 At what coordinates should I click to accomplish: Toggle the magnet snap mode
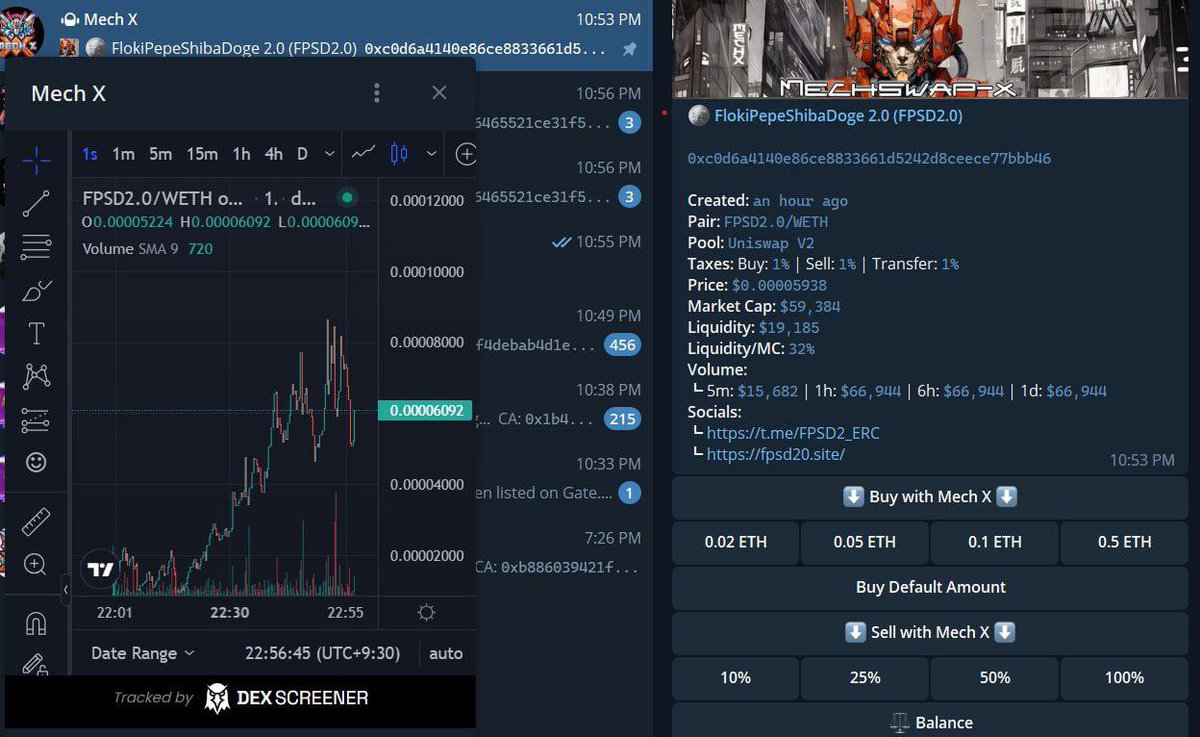pyautogui.click(x=37, y=624)
